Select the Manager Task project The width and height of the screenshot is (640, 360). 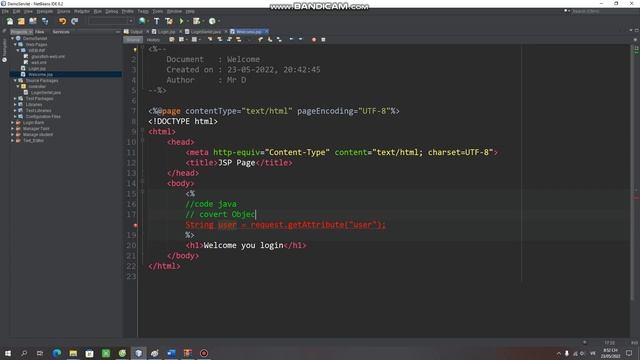36,128
